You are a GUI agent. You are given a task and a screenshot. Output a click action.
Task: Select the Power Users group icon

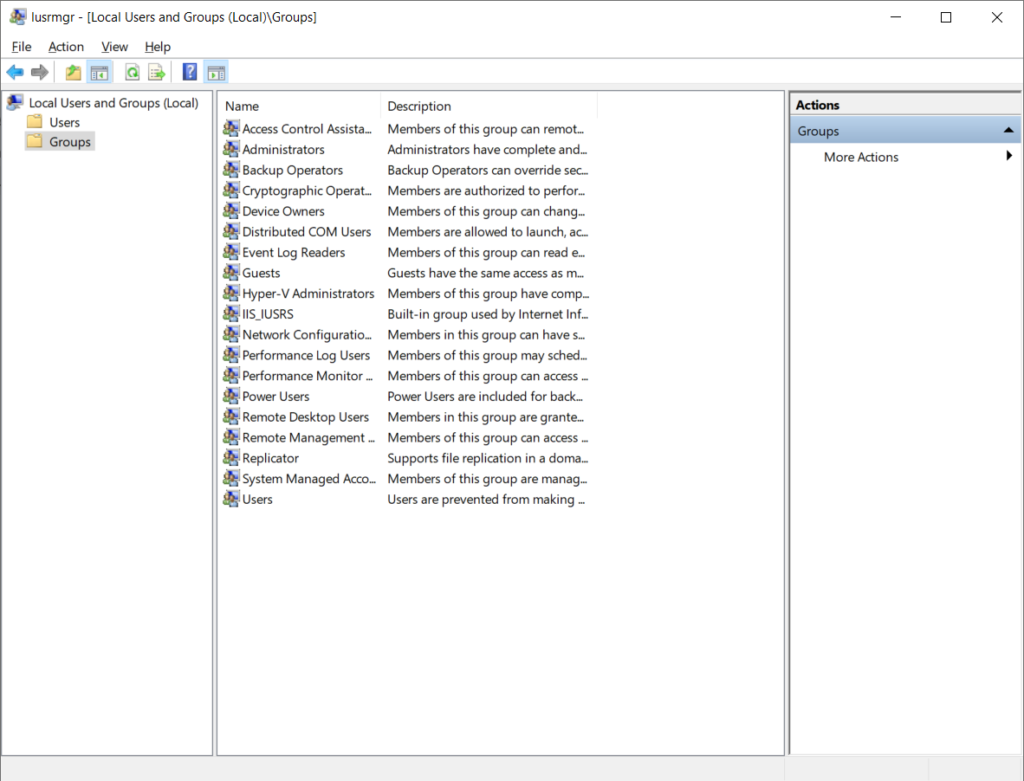click(x=230, y=396)
